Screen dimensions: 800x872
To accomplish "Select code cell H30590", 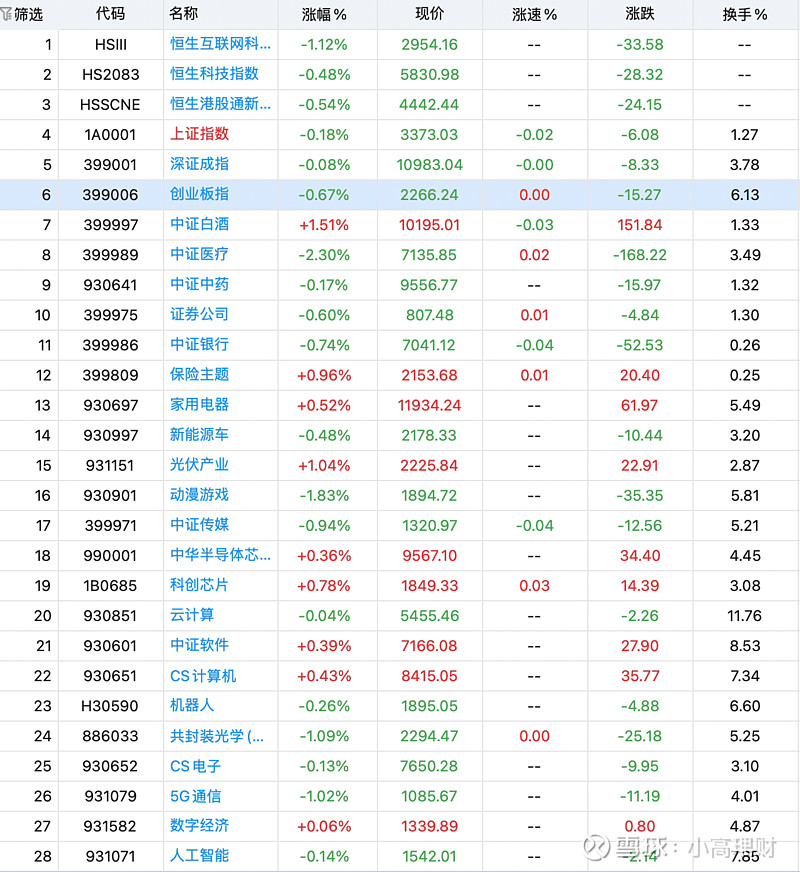I will coord(110,706).
